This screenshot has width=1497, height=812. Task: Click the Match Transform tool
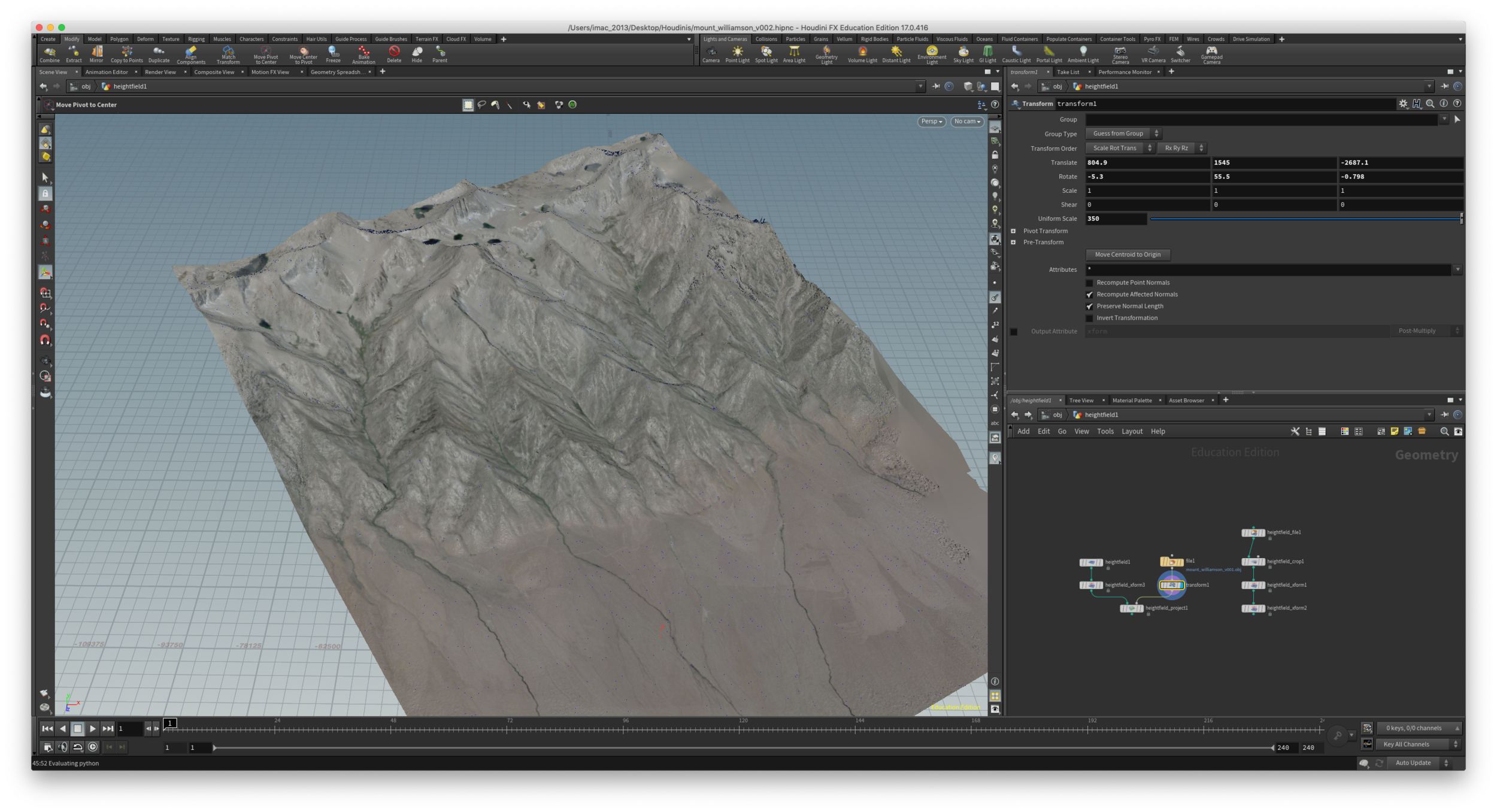228,55
